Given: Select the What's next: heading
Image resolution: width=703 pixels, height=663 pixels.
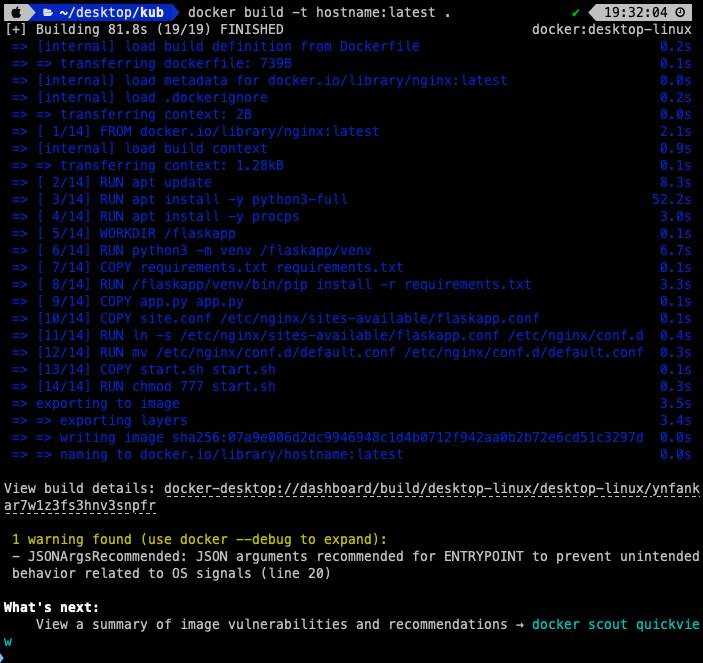Looking at the screenshot, I should [x=52, y=608].
